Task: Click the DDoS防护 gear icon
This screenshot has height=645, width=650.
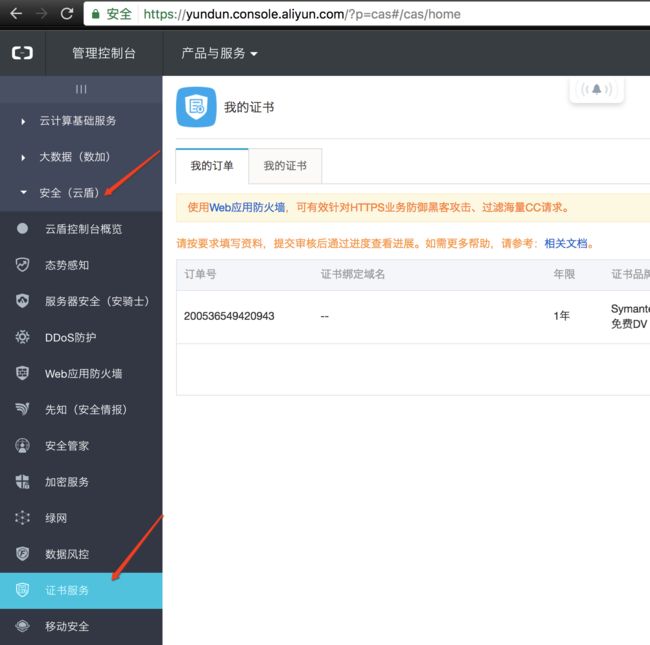Action: [x=22, y=337]
